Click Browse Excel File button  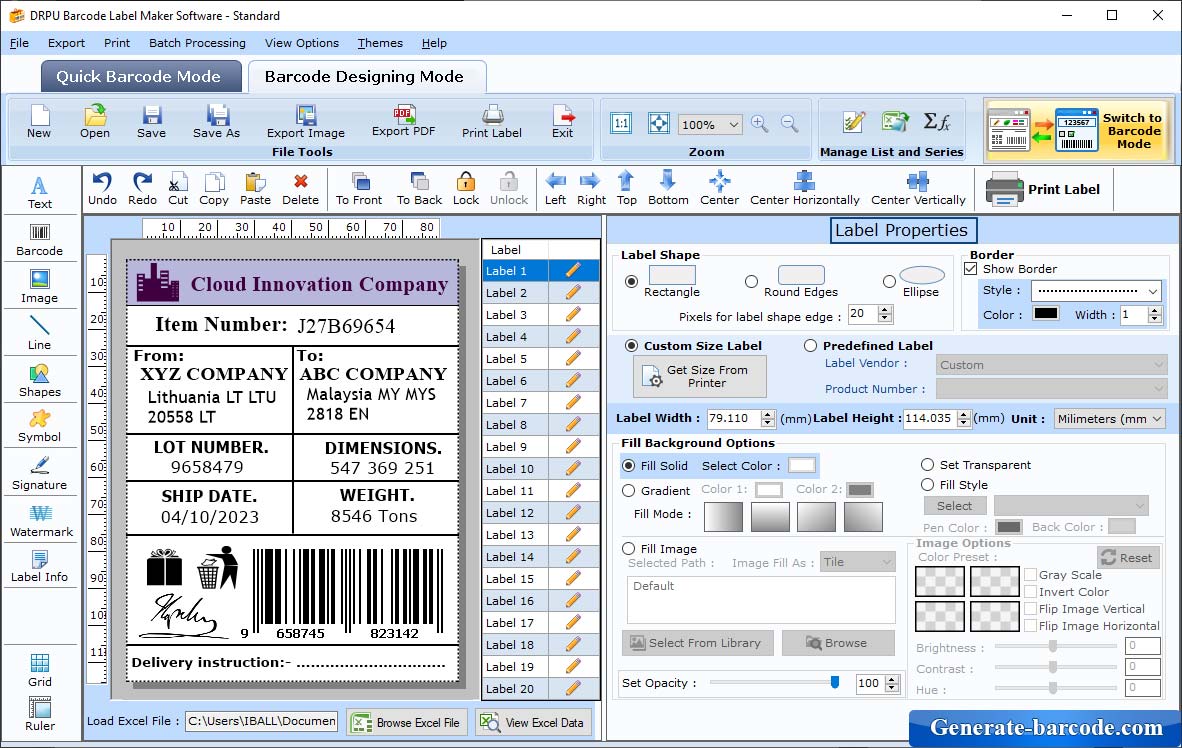click(x=407, y=722)
